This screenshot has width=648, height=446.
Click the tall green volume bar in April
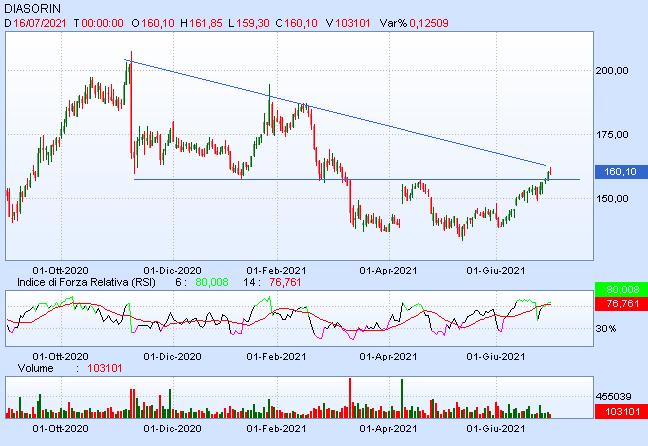[x=402, y=398]
